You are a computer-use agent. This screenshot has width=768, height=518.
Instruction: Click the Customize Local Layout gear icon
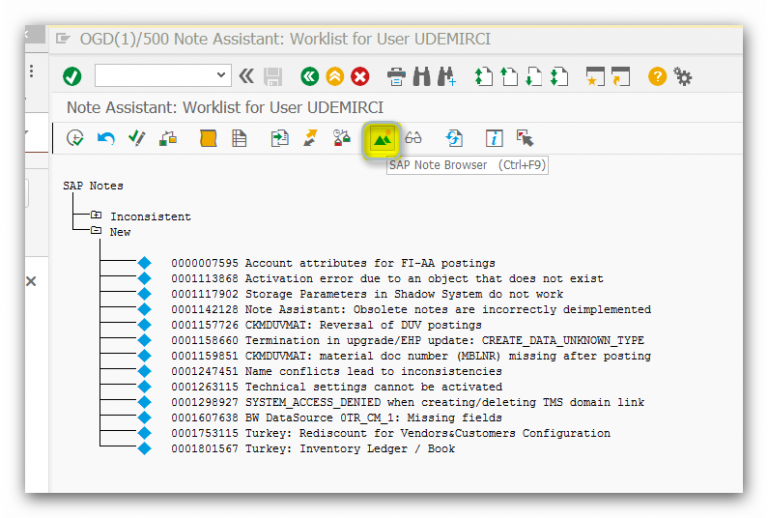[683, 77]
